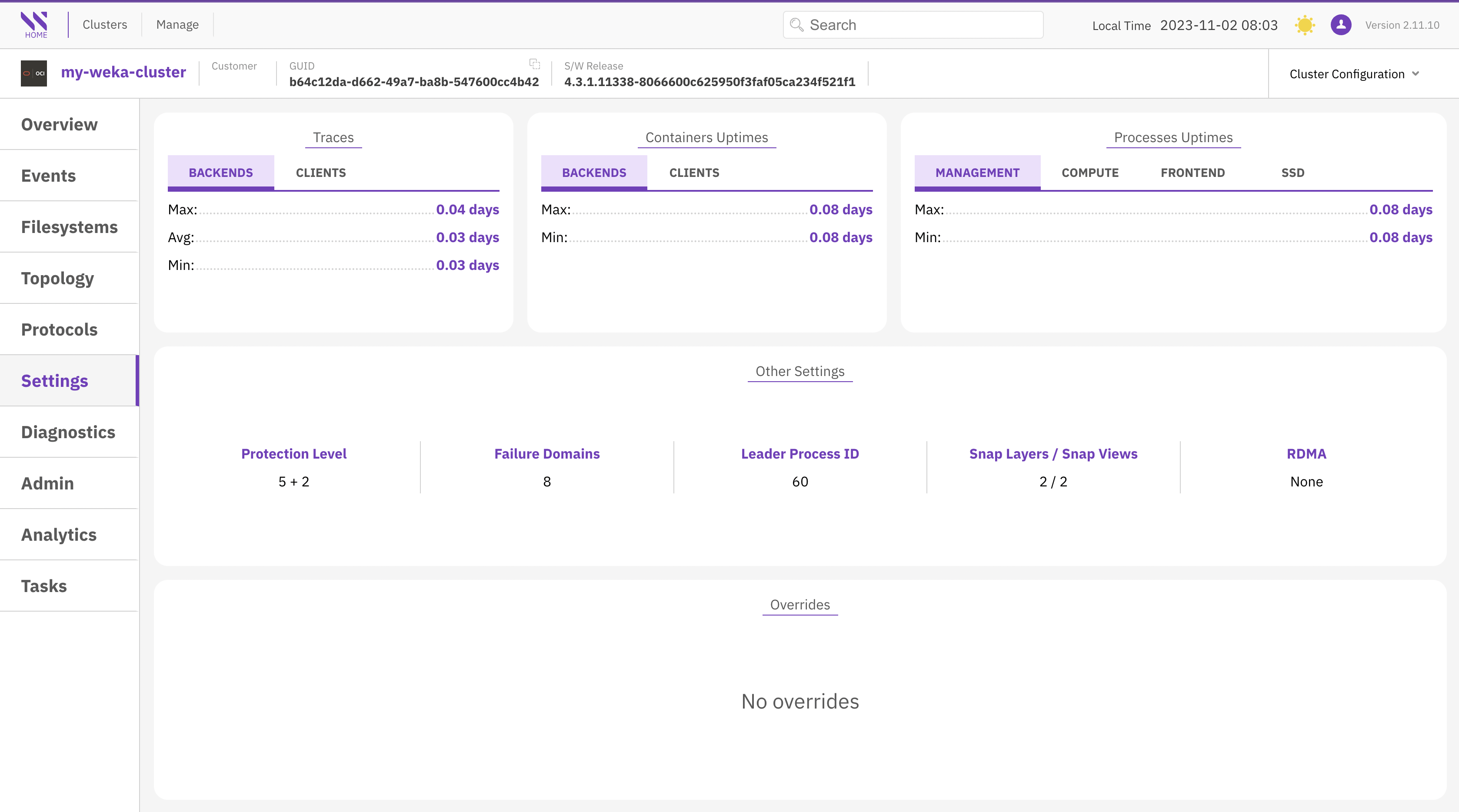The image size is (1459, 812).
Task: Expand the Cluster Configuration dropdown
Action: (1346, 74)
